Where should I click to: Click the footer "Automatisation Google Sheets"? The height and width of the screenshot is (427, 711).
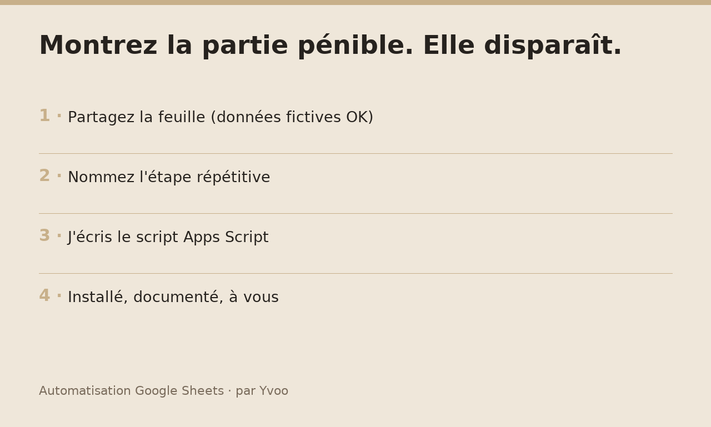[x=131, y=391]
